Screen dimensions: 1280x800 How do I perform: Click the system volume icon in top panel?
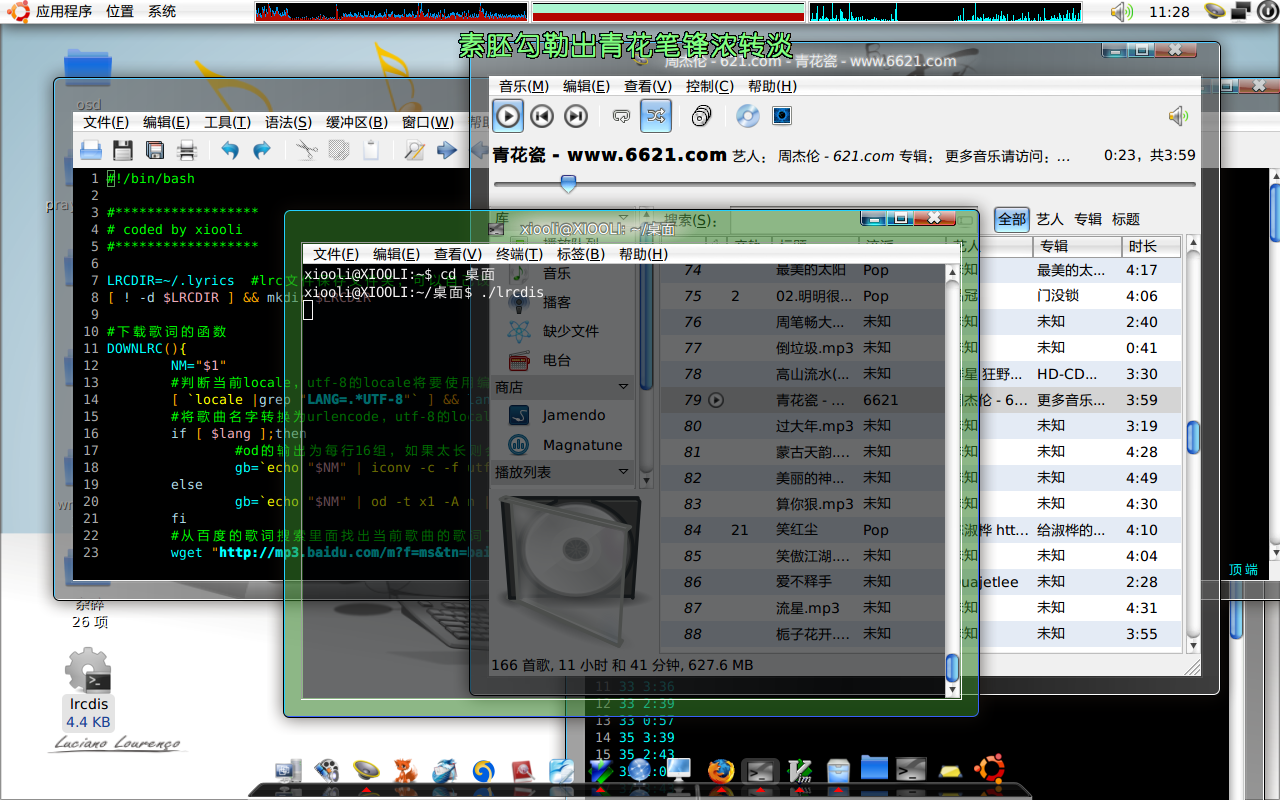1122,12
